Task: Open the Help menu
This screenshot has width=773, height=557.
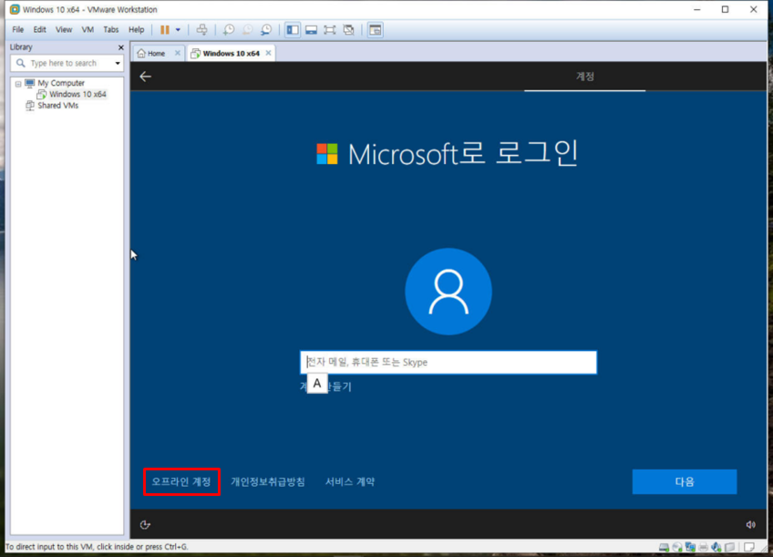Action: [137, 30]
